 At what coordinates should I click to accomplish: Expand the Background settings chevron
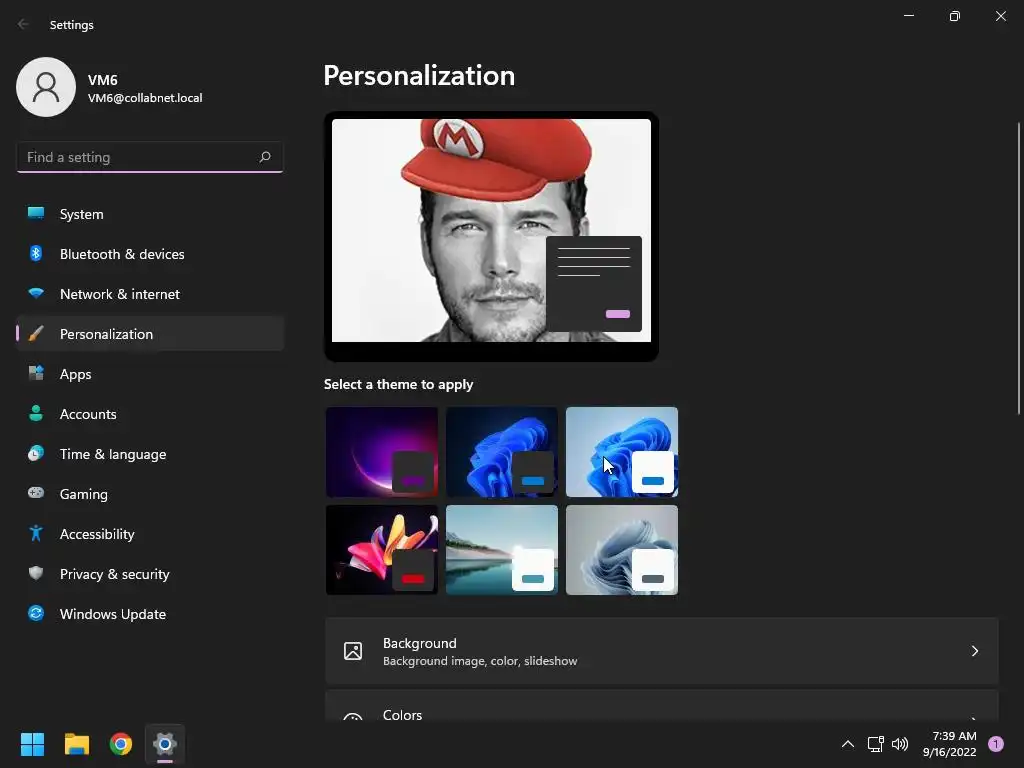point(974,651)
